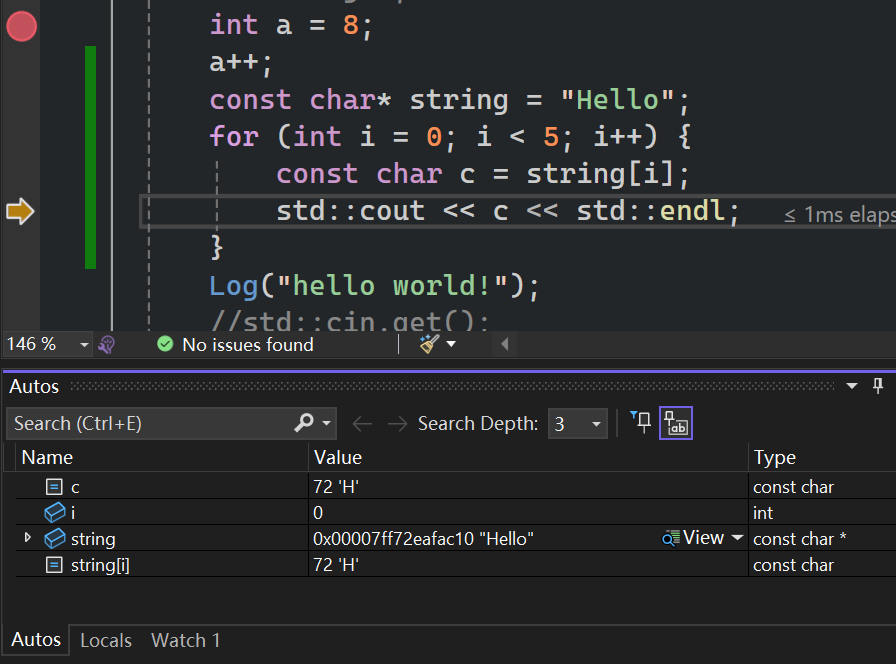Run code cleanup with the broom icon
The width and height of the screenshot is (896, 664).
430,345
